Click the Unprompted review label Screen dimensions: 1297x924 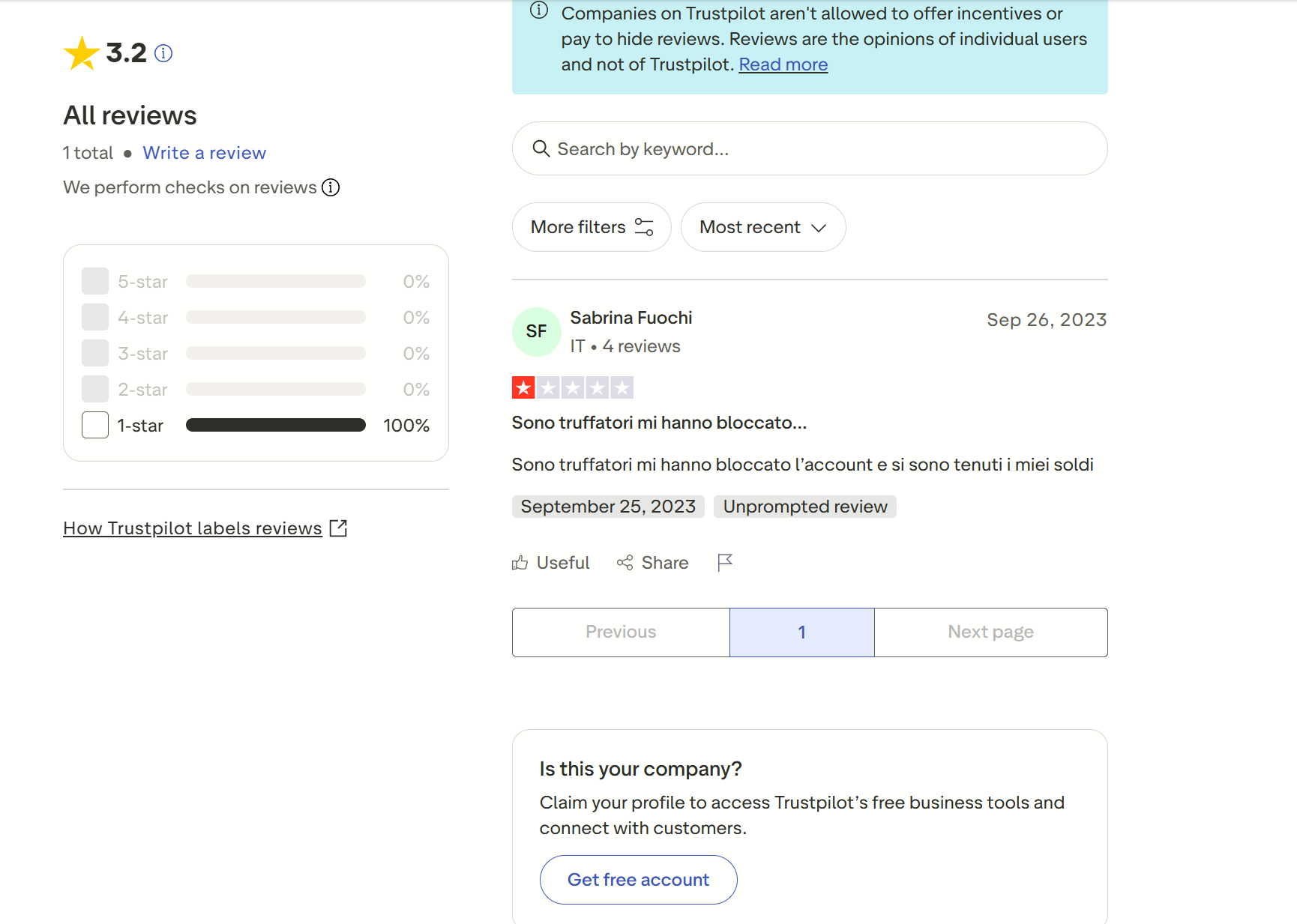tap(805, 507)
